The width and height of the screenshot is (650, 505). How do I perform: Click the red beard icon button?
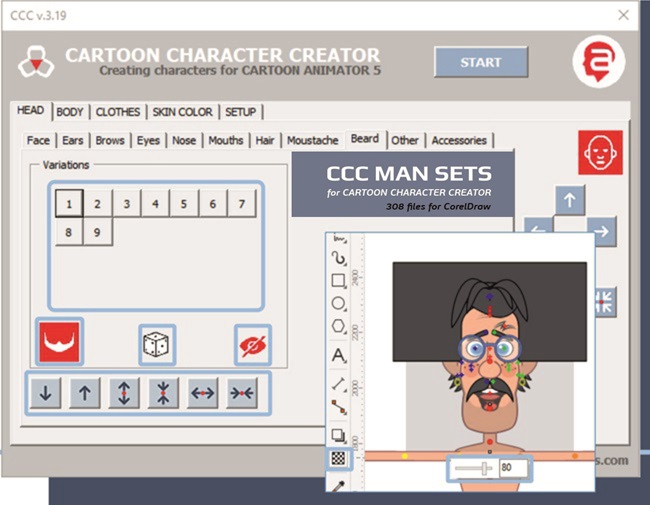point(60,343)
